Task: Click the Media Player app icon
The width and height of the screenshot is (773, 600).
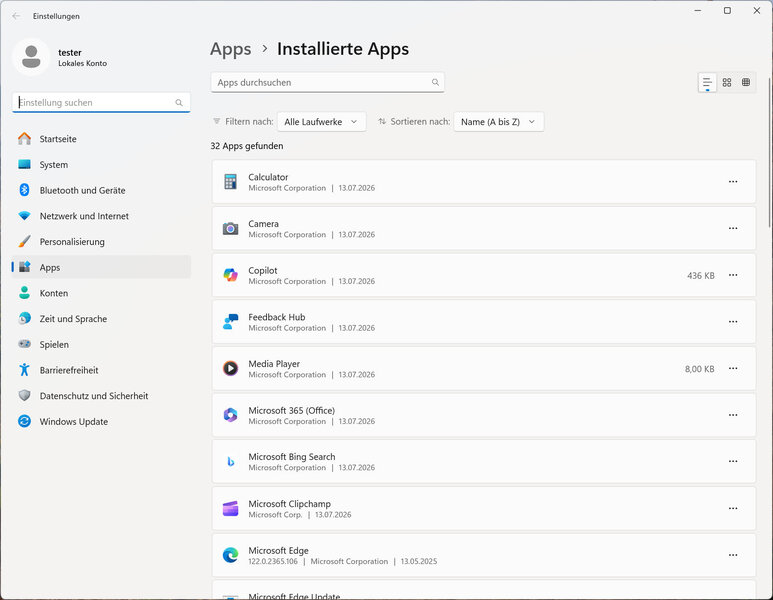Action: pos(230,368)
